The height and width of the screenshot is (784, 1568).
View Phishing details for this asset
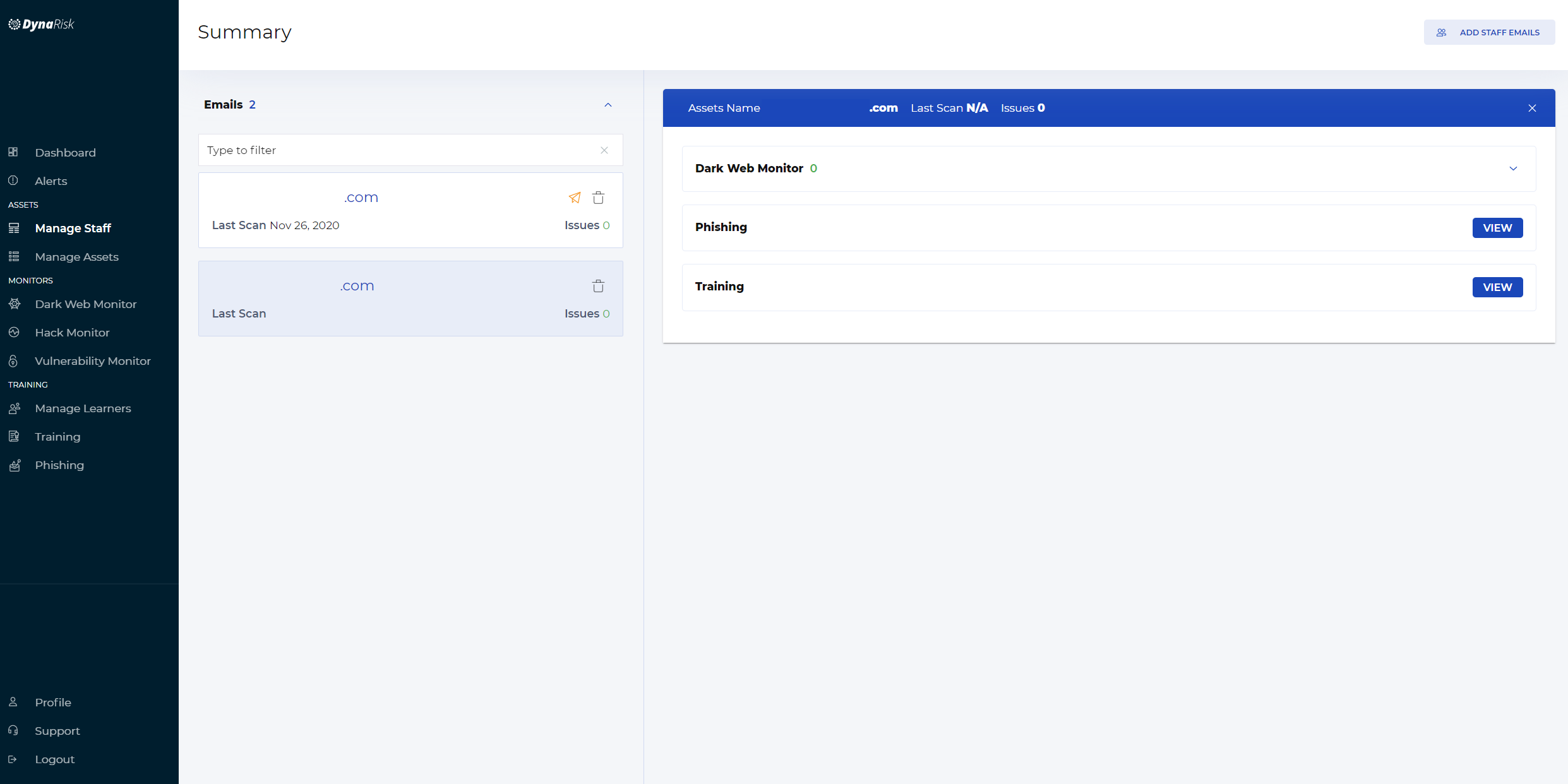point(1497,228)
